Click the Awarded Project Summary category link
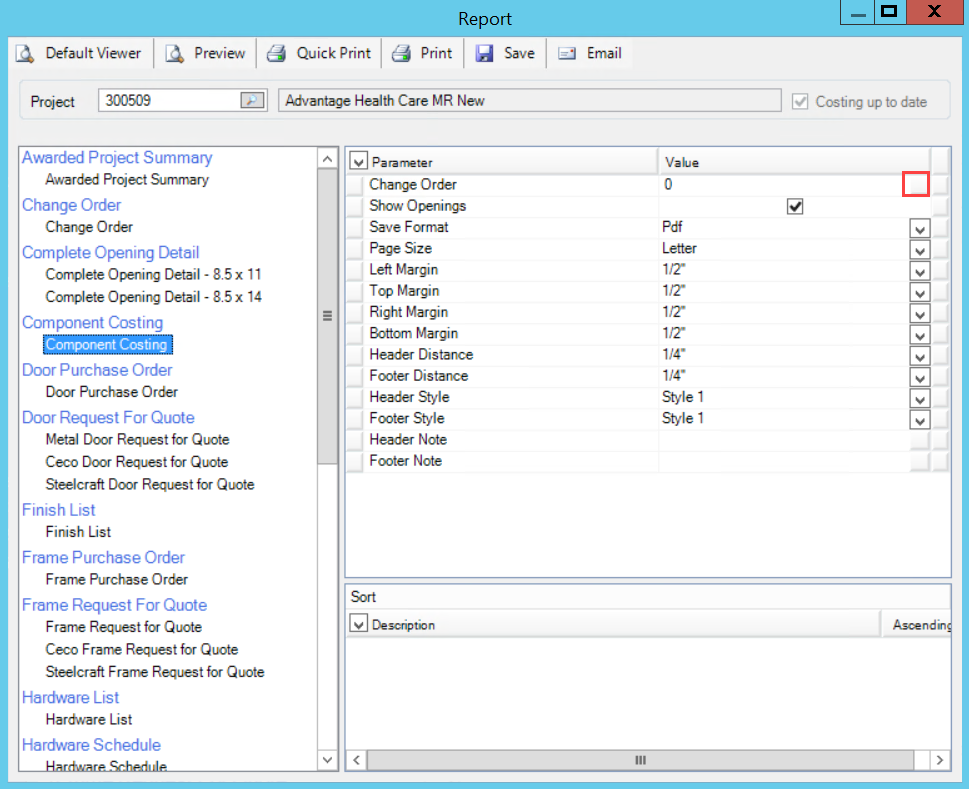969x789 pixels. pyautogui.click(x=117, y=158)
